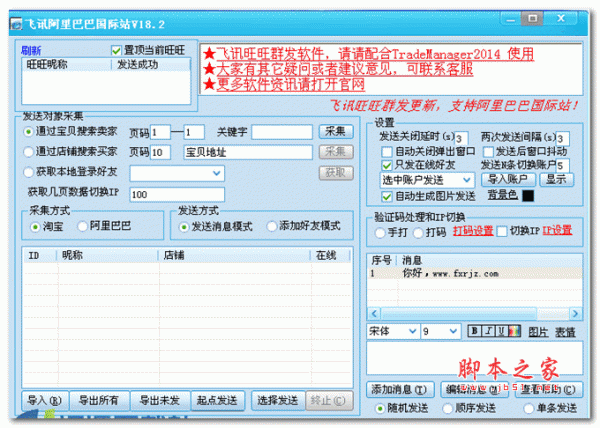The width and height of the screenshot is (600, 428).
Task: Toggle 自动关闭弹出窗口 checkbox
Action: pyautogui.click(x=386, y=152)
